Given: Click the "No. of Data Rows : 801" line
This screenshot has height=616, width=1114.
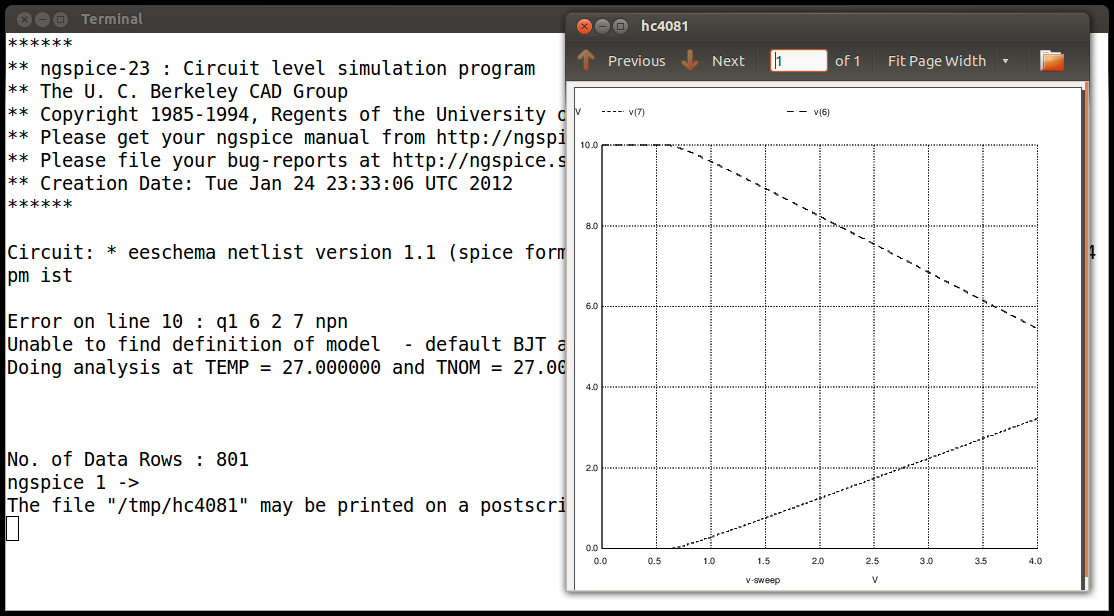Looking at the screenshot, I should click(128, 460).
